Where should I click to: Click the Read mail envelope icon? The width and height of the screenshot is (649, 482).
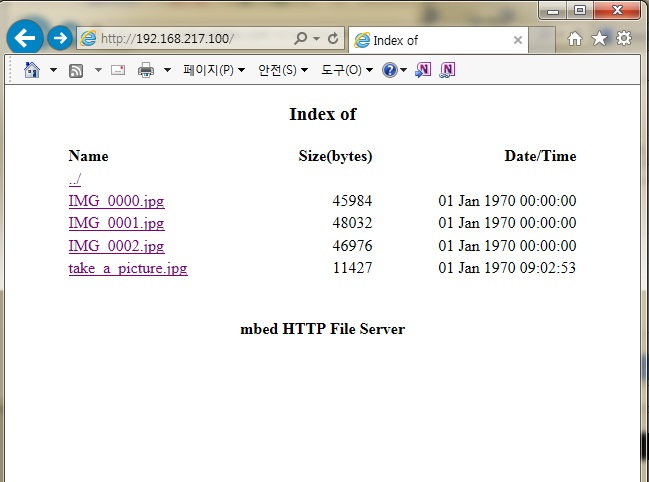(x=118, y=70)
